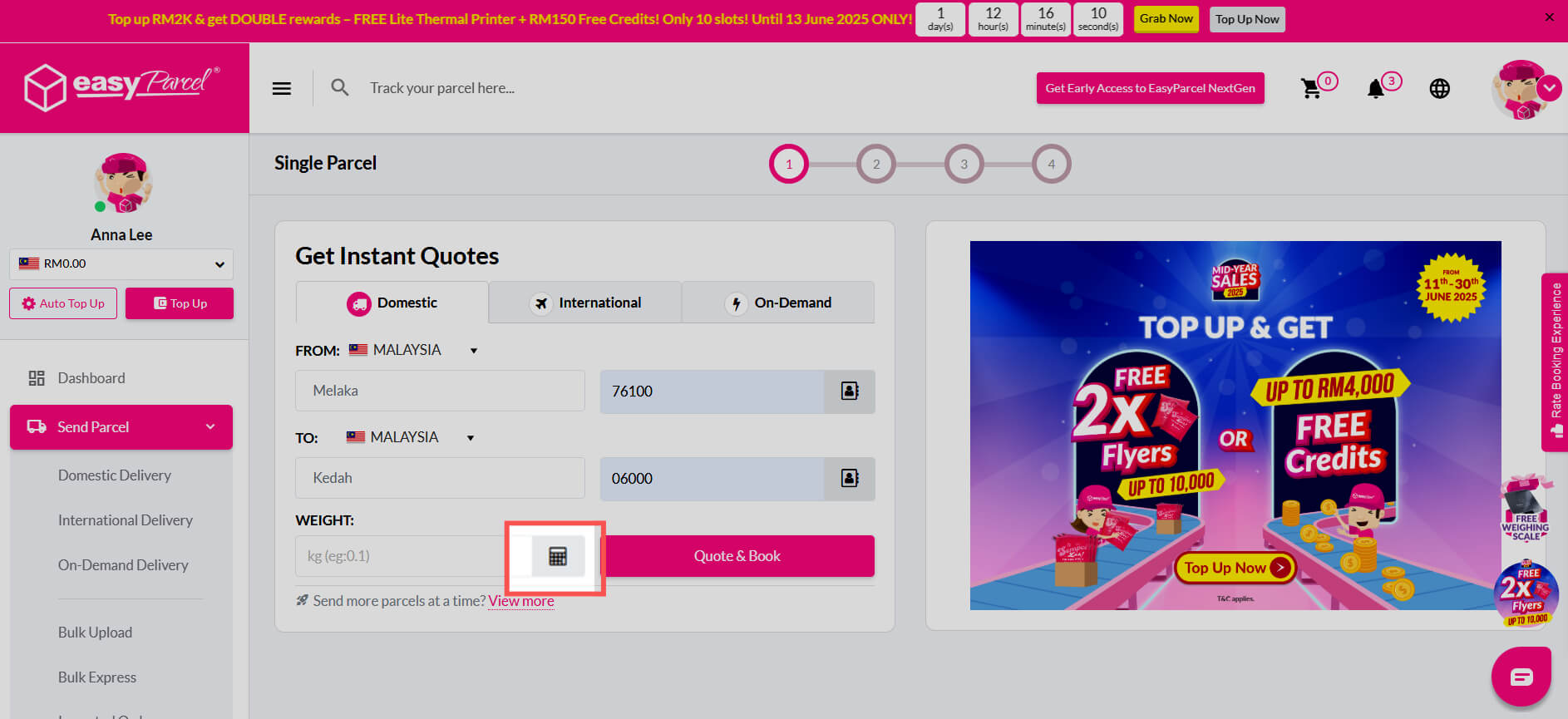
Task: Open the Rate Booking Experience side tab
Action: (1556, 362)
